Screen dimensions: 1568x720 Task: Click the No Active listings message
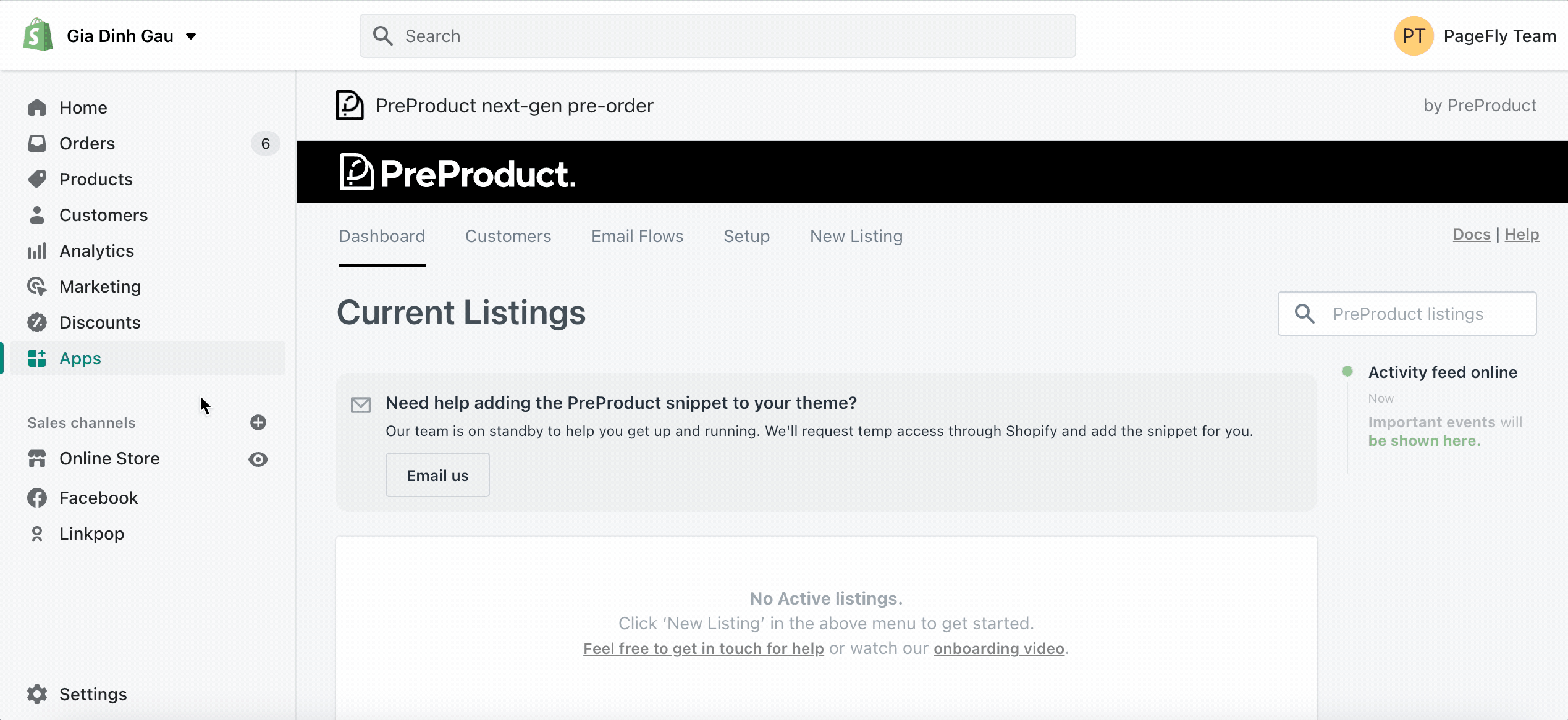826,598
